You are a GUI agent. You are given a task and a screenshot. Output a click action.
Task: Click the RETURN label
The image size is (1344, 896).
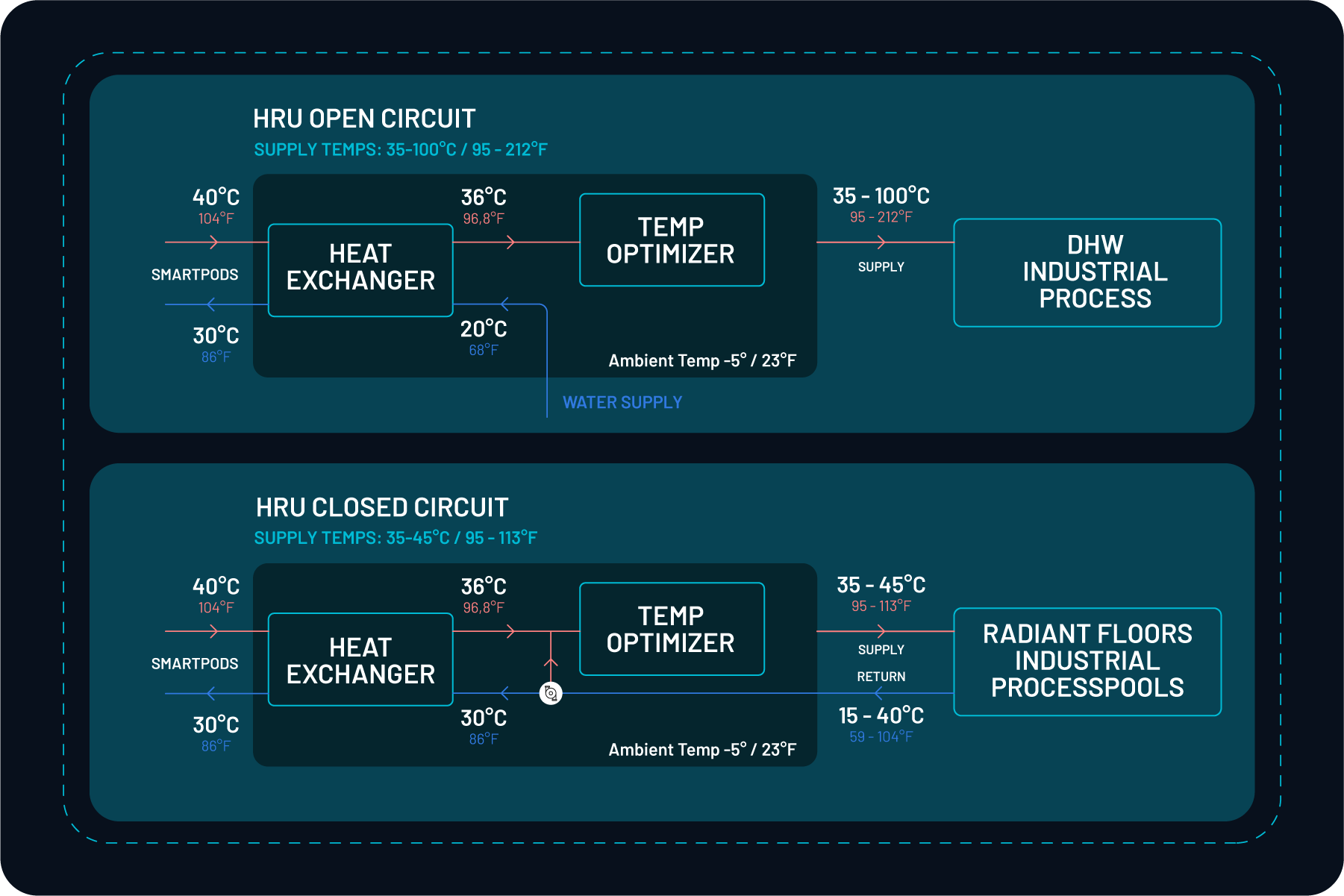click(881, 677)
